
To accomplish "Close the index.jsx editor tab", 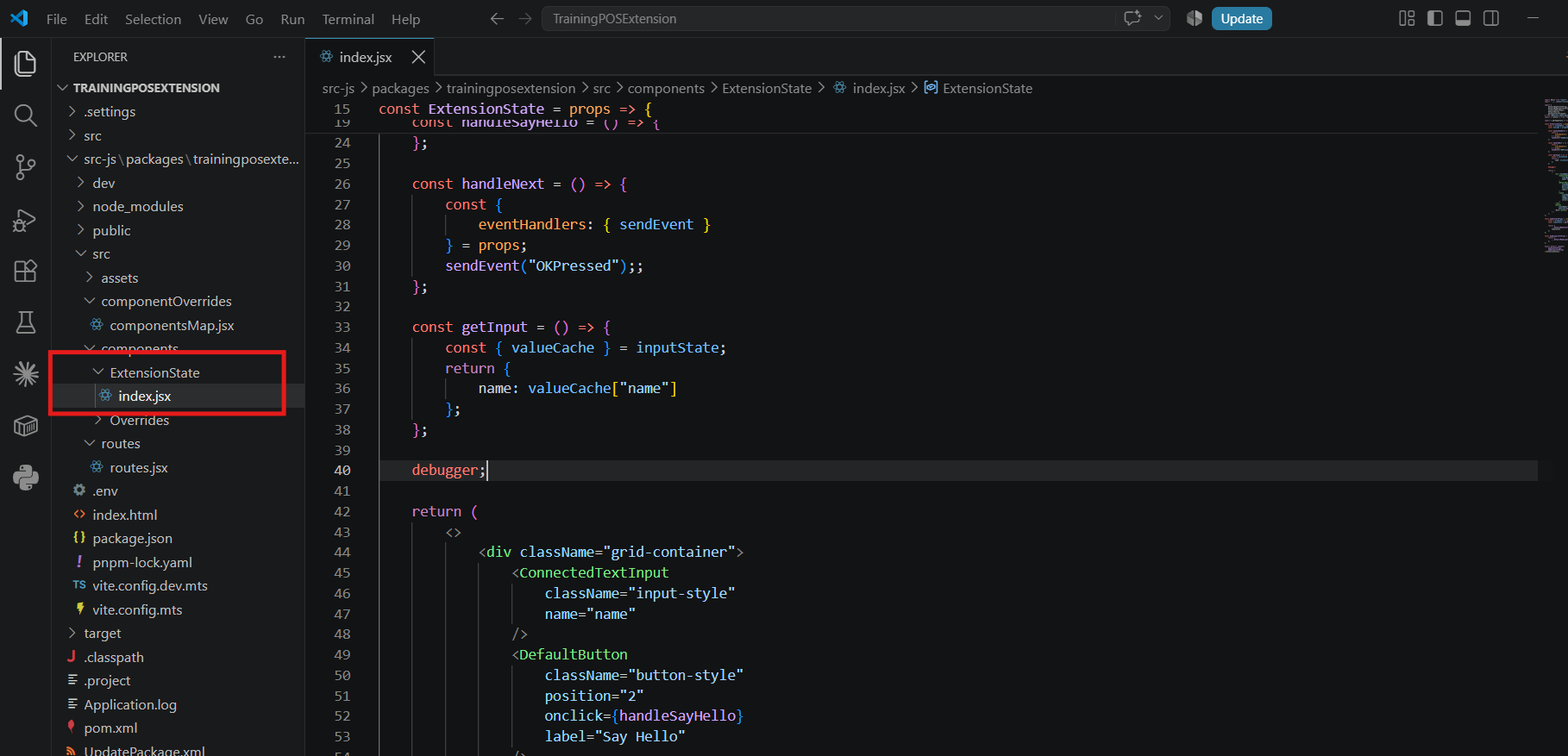I will [418, 57].
